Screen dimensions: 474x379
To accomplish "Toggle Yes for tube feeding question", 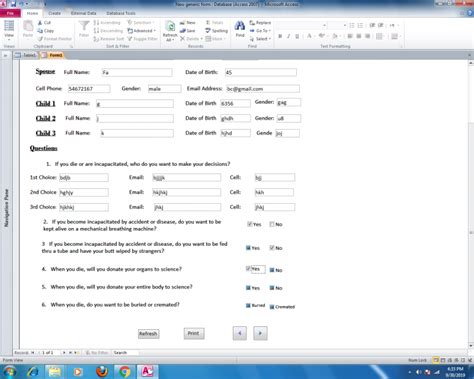I will point(248,248).
